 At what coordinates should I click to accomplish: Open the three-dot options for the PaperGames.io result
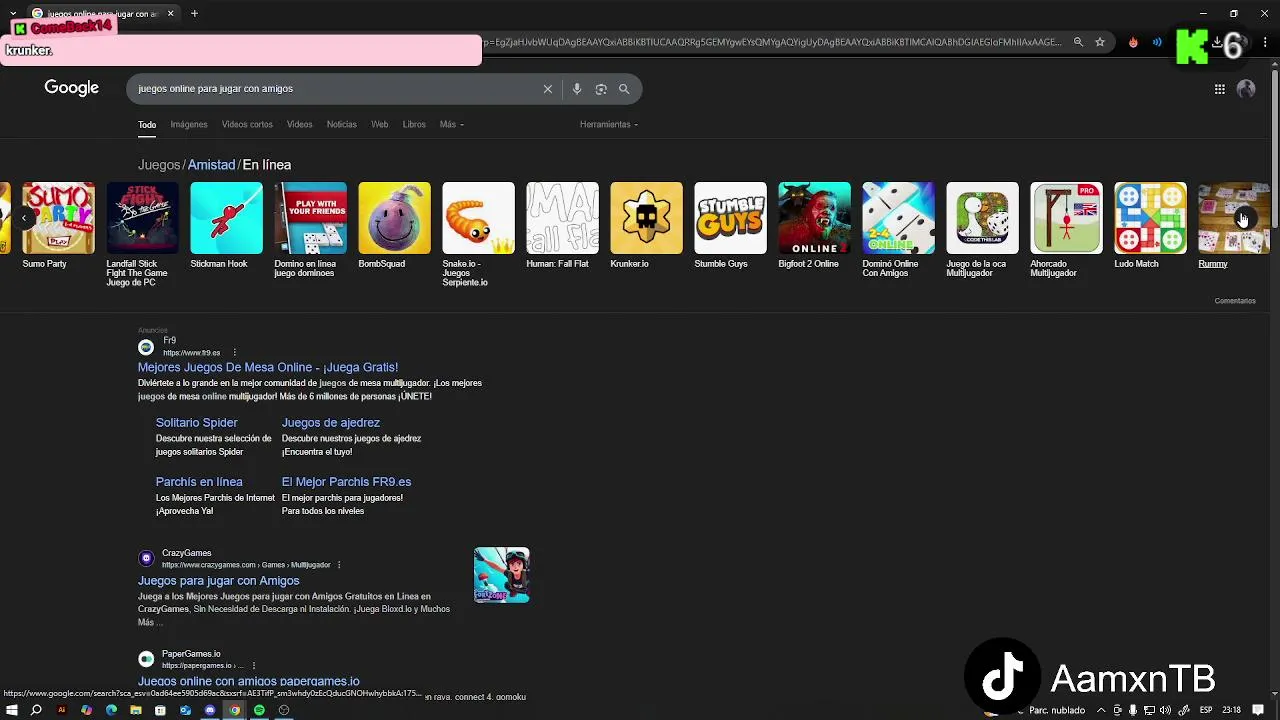pyautogui.click(x=253, y=666)
